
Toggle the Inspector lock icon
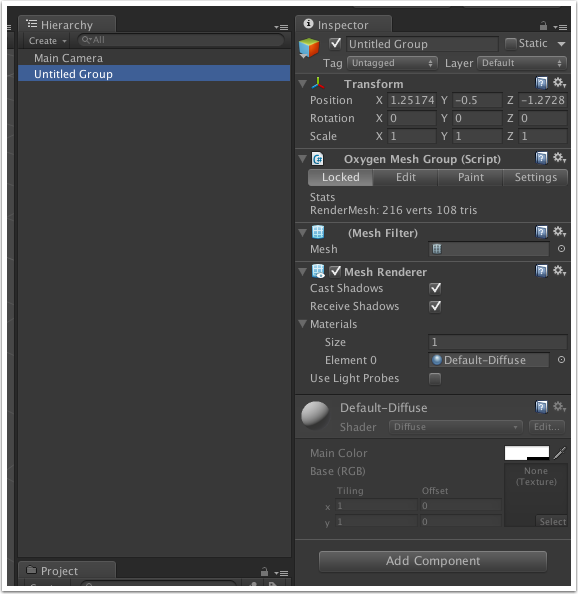click(x=543, y=26)
